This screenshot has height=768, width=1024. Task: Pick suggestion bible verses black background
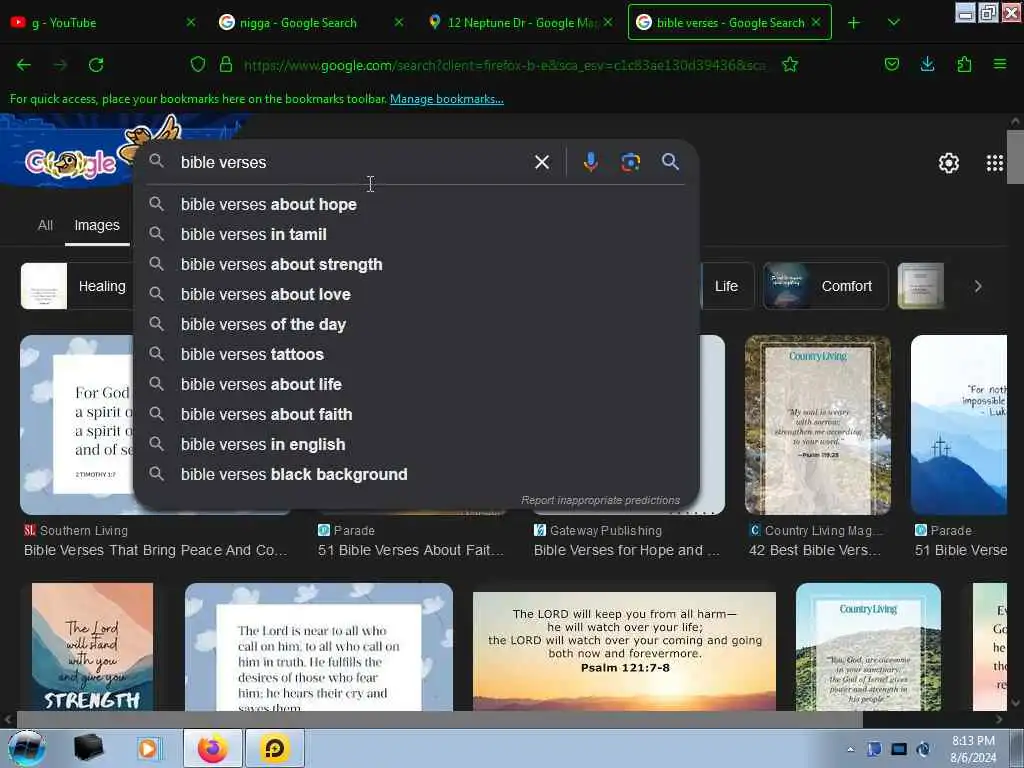(416, 475)
